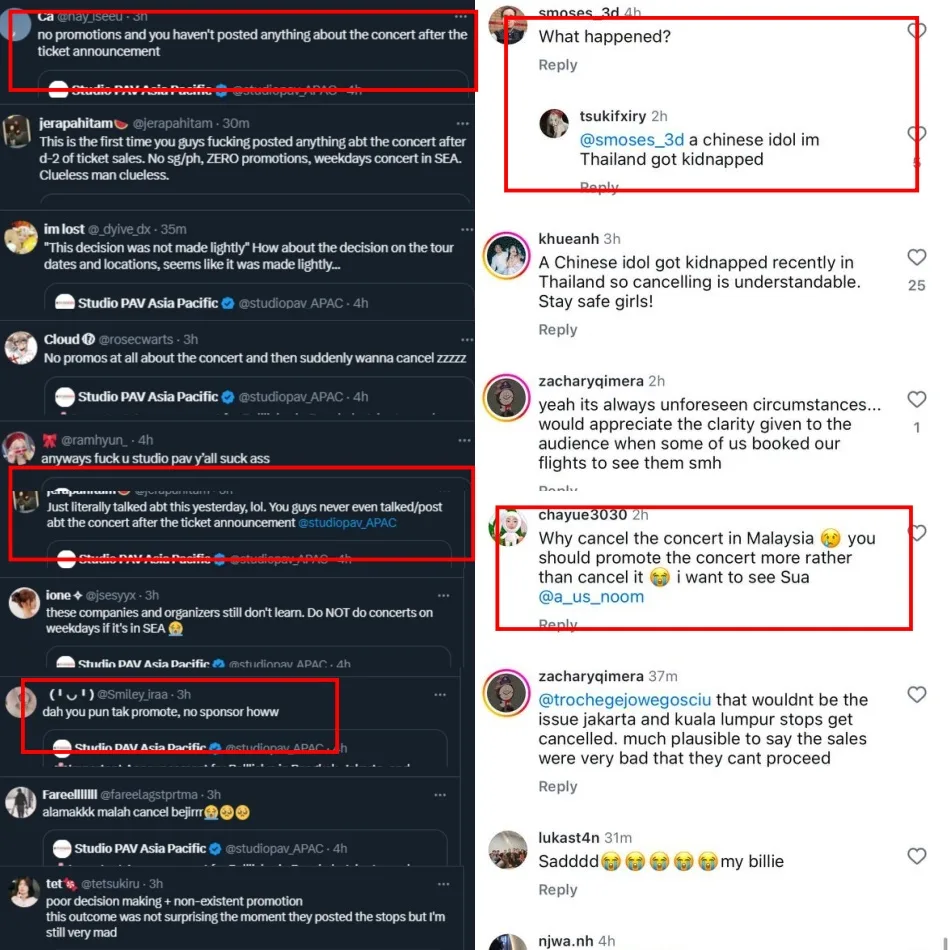View tsukifxiry's profile avatar

tap(554, 123)
